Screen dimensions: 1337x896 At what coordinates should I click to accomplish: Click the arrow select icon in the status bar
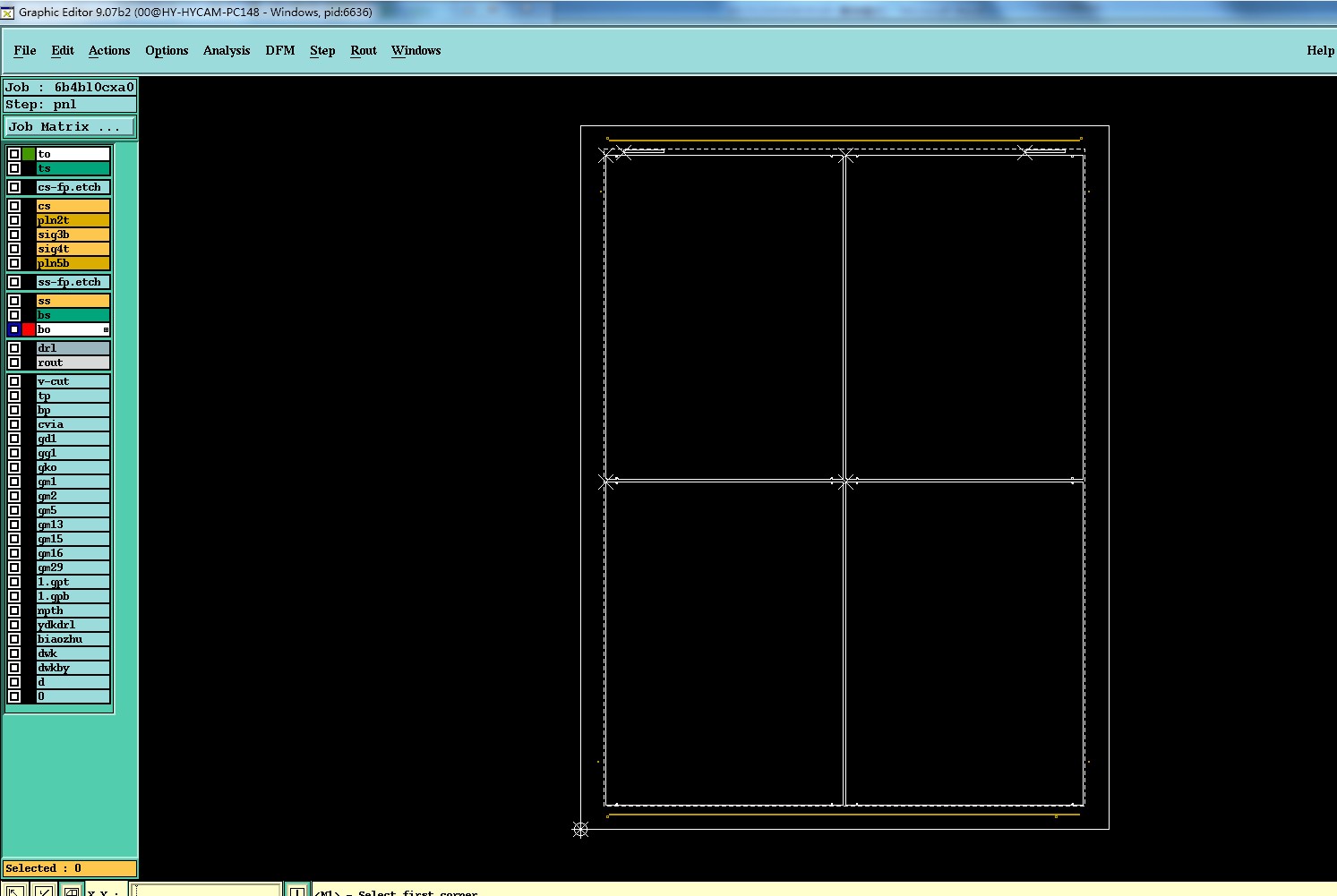point(16,891)
